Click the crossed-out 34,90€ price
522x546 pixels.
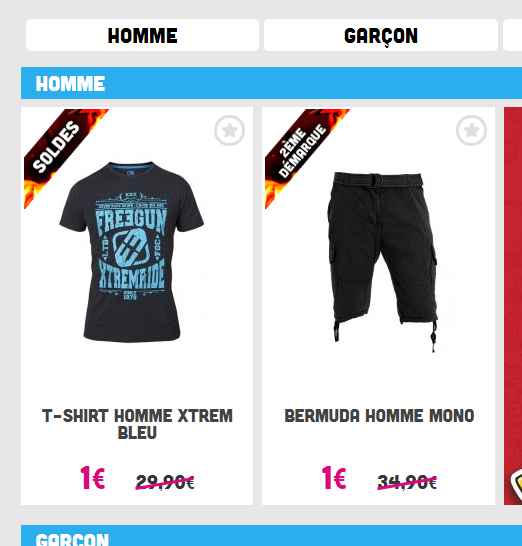point(407,482)
